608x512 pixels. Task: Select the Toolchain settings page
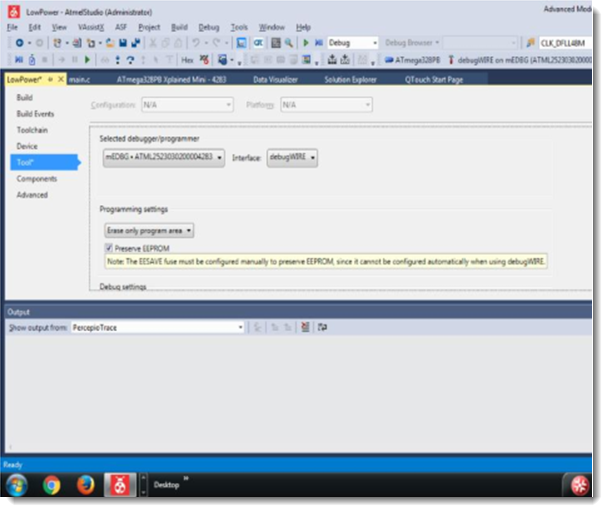(x=32, y=130)
